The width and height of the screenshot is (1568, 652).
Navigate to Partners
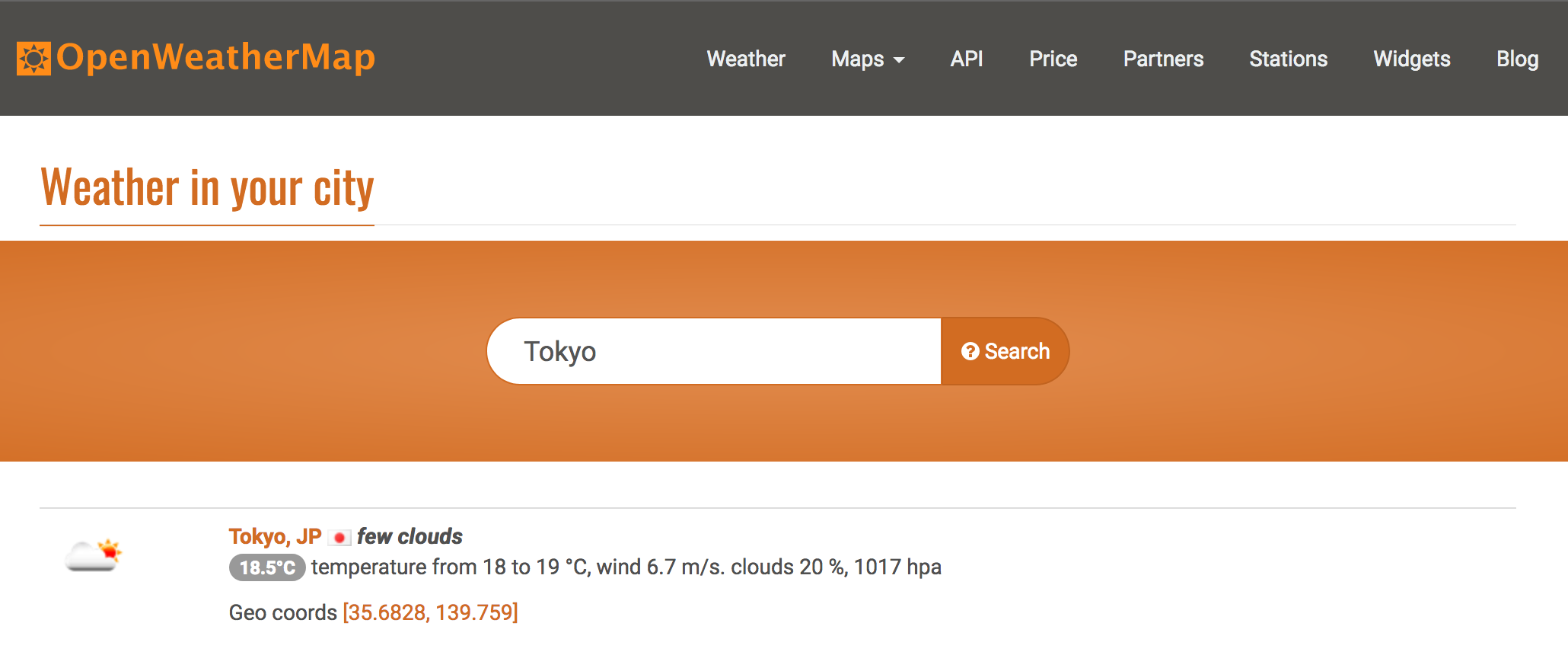coord(1164,59)
